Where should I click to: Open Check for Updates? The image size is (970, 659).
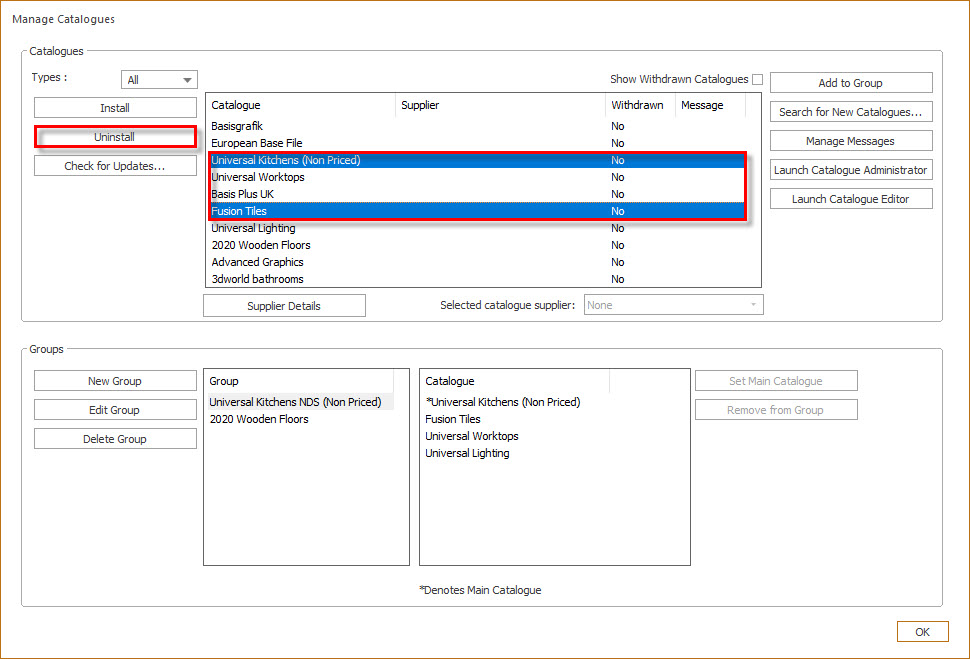tap(115, 166)
